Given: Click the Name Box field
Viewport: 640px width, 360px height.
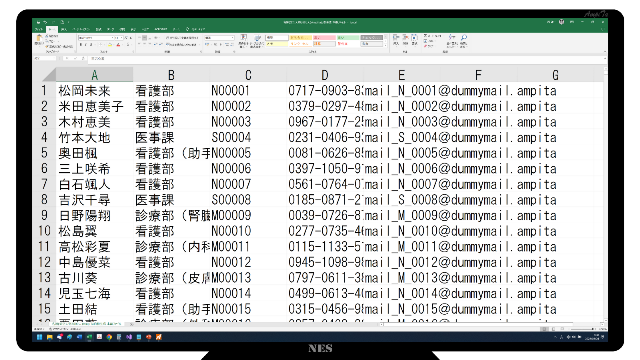Looking at the screenshot, I should [45, 59].
